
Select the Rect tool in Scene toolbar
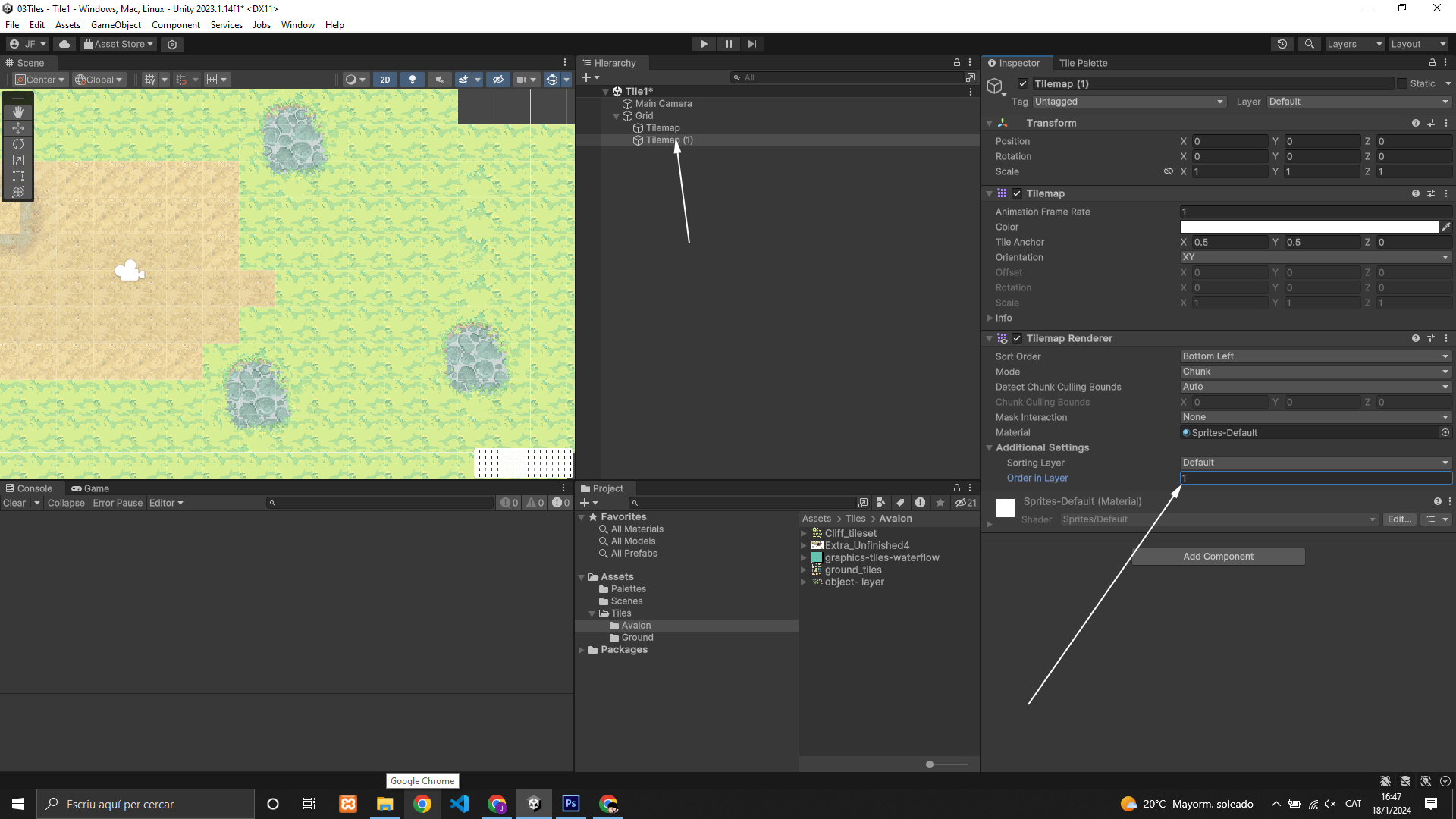(18, 176)
